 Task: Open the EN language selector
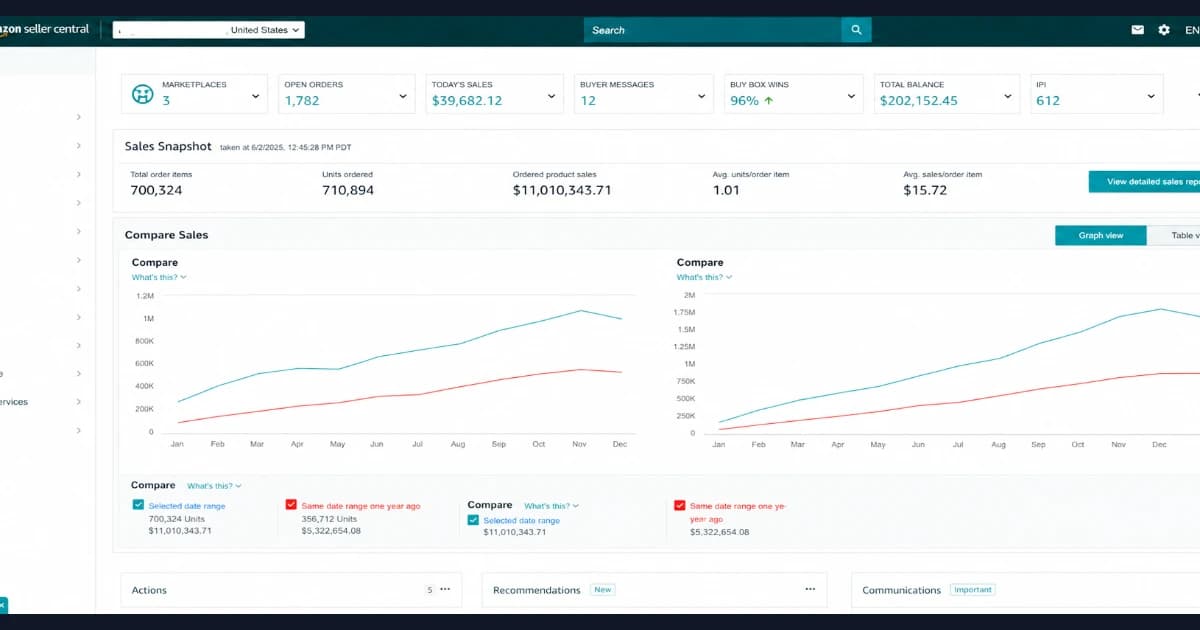point(1191,30)
